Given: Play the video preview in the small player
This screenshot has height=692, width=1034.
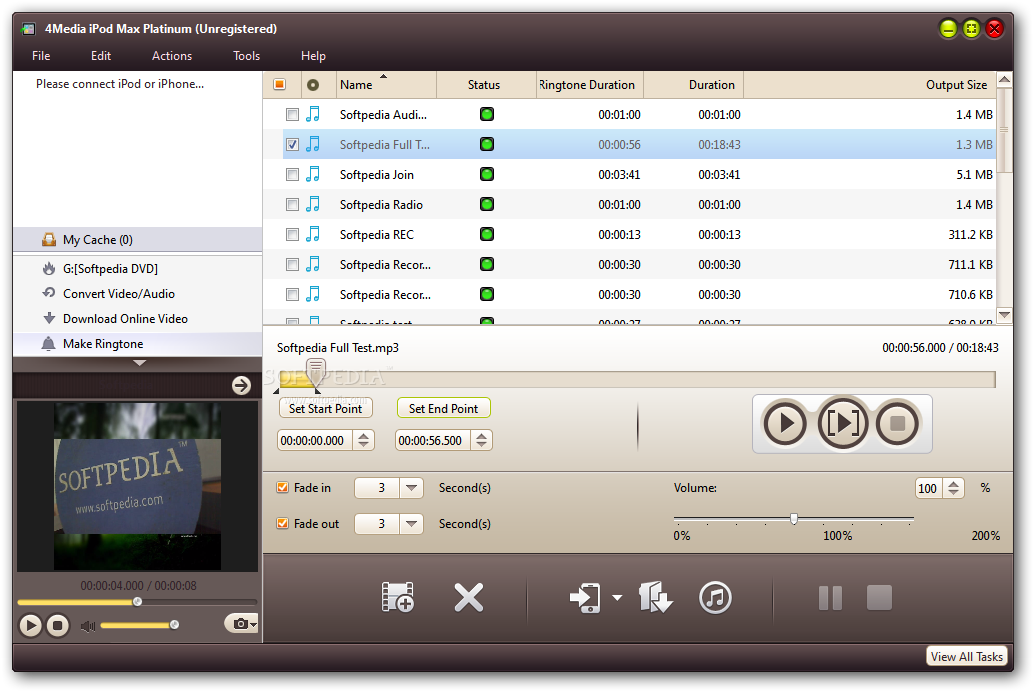Looking at the screenshot, I should coord(30,625).
